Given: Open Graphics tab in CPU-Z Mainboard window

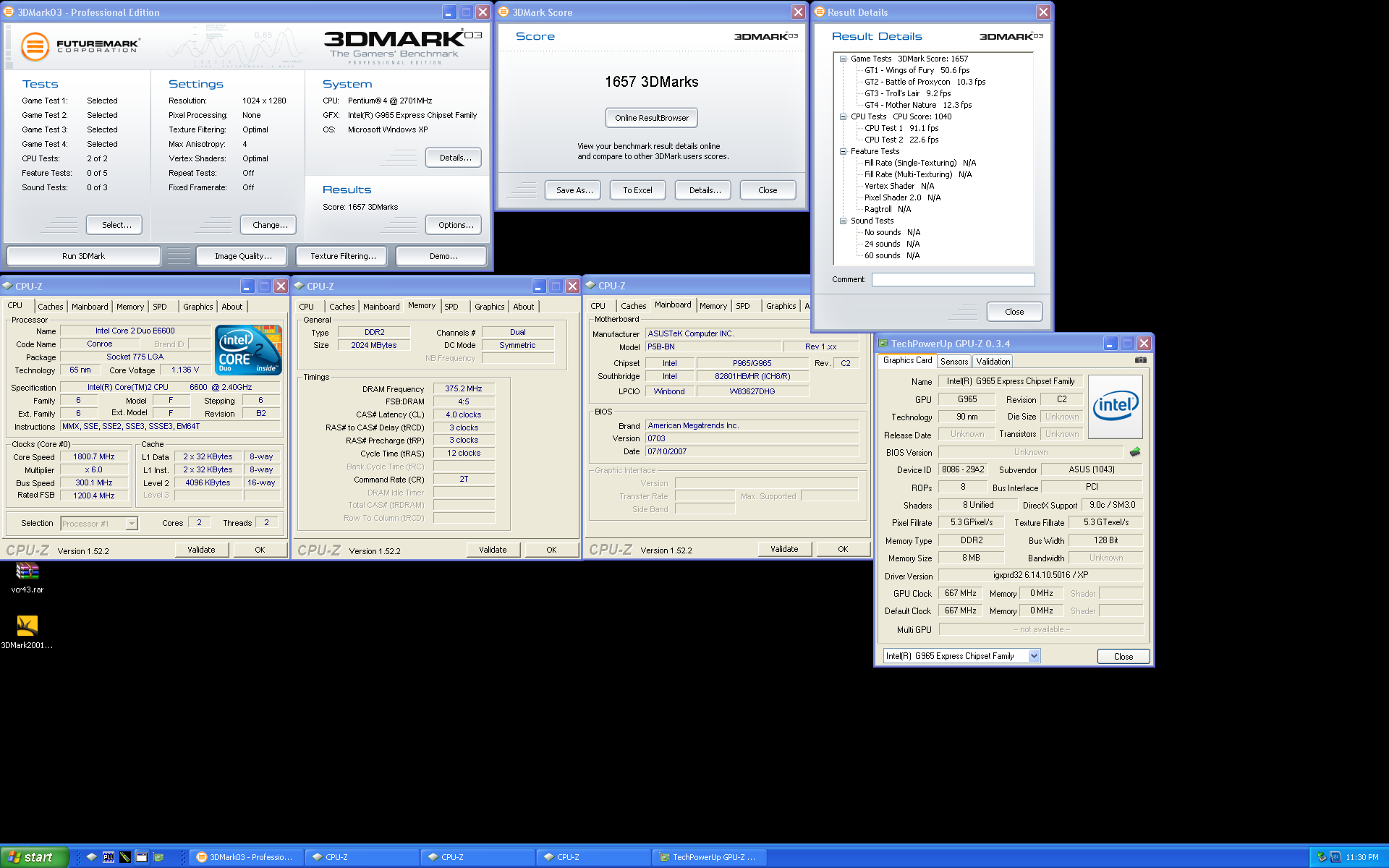Looking at the screenshot, I should coord(781,306).
